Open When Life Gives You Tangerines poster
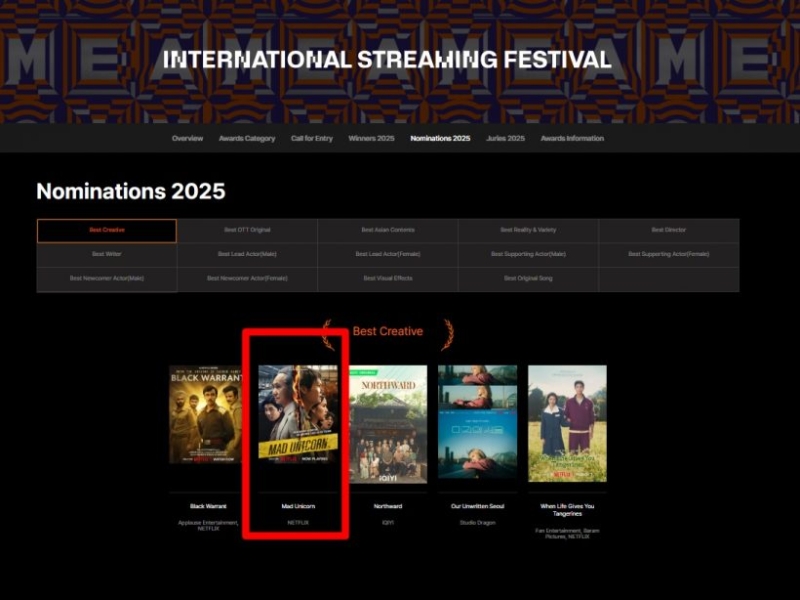800x600 pixels. pyautogui.click(x=567, y=423)
